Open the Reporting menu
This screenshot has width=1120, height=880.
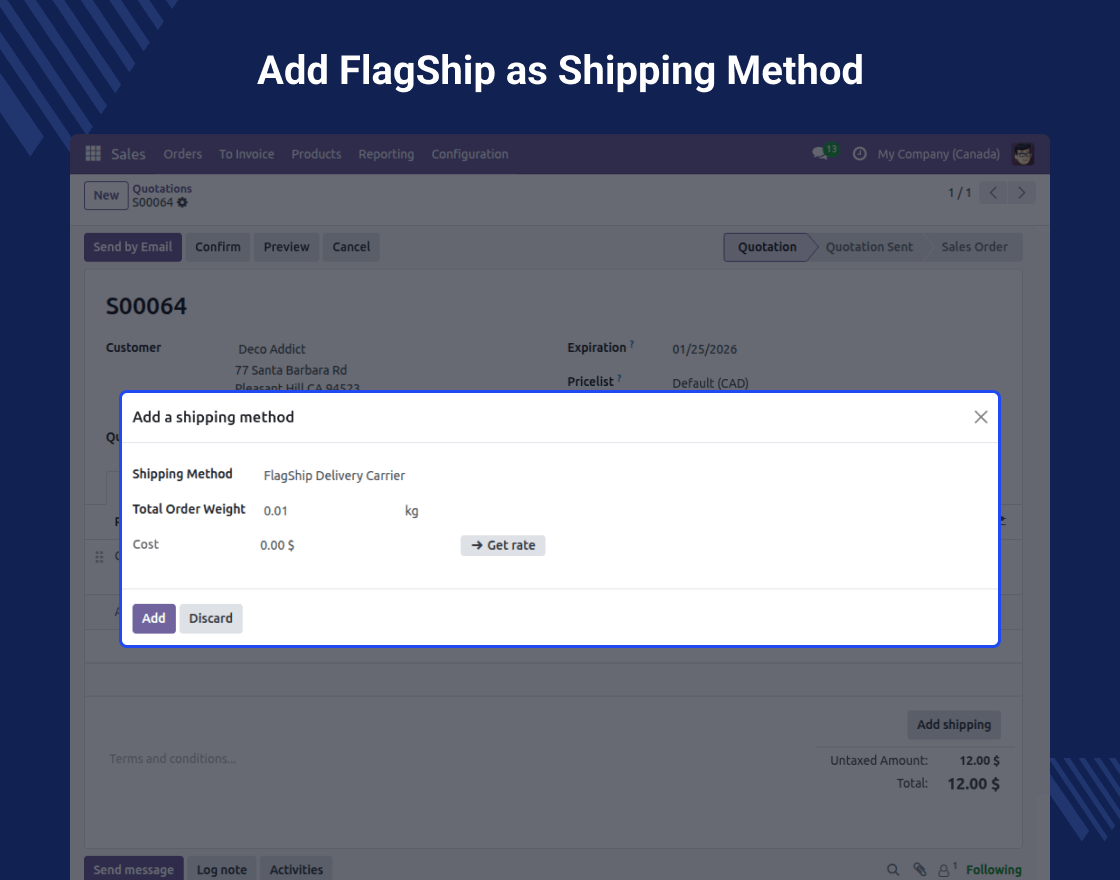pos(386,154)
